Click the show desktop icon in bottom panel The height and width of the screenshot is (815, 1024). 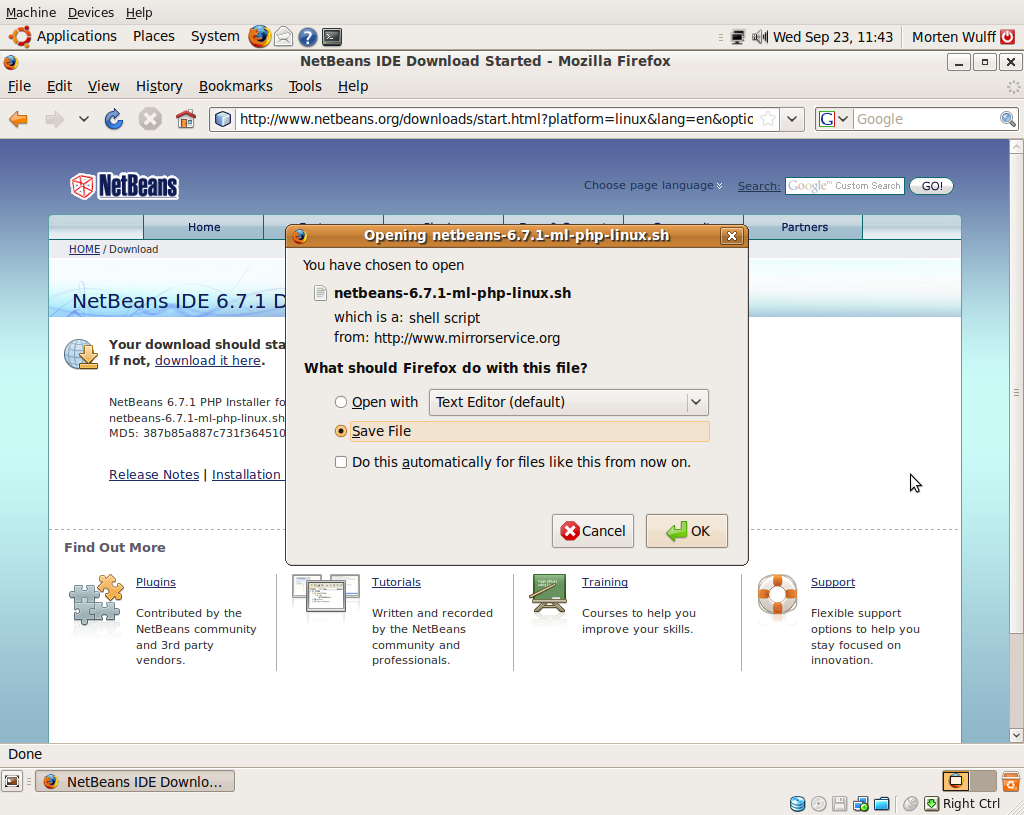[12, 782]
